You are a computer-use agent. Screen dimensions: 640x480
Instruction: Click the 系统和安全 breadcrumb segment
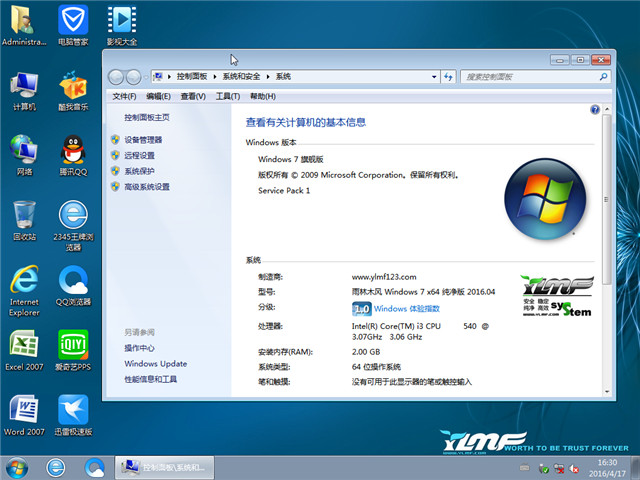[x=241, y=77]
